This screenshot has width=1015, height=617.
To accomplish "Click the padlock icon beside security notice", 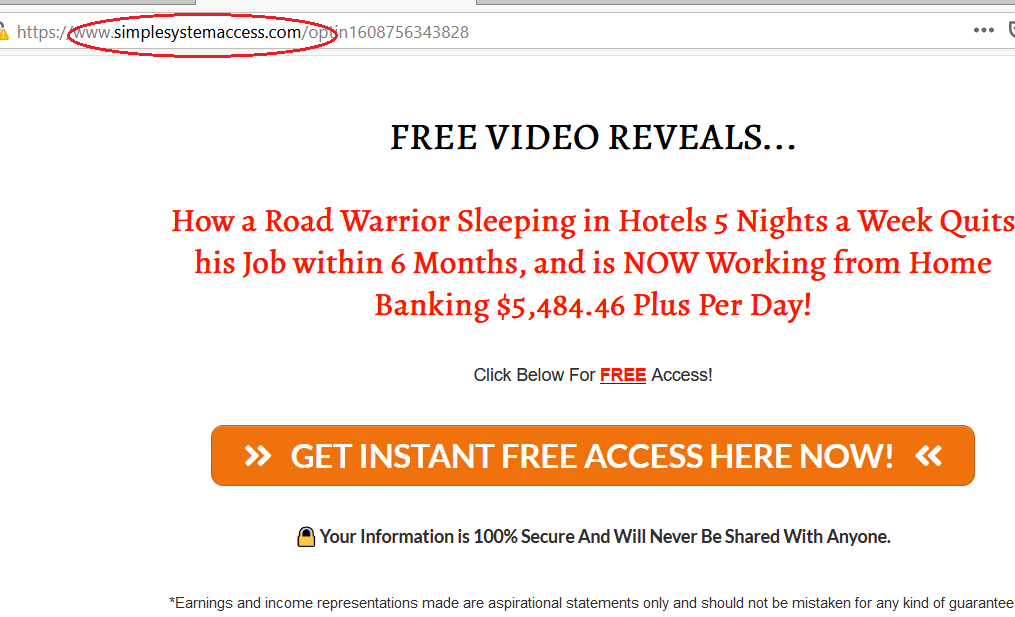I will tap(306, 537).
